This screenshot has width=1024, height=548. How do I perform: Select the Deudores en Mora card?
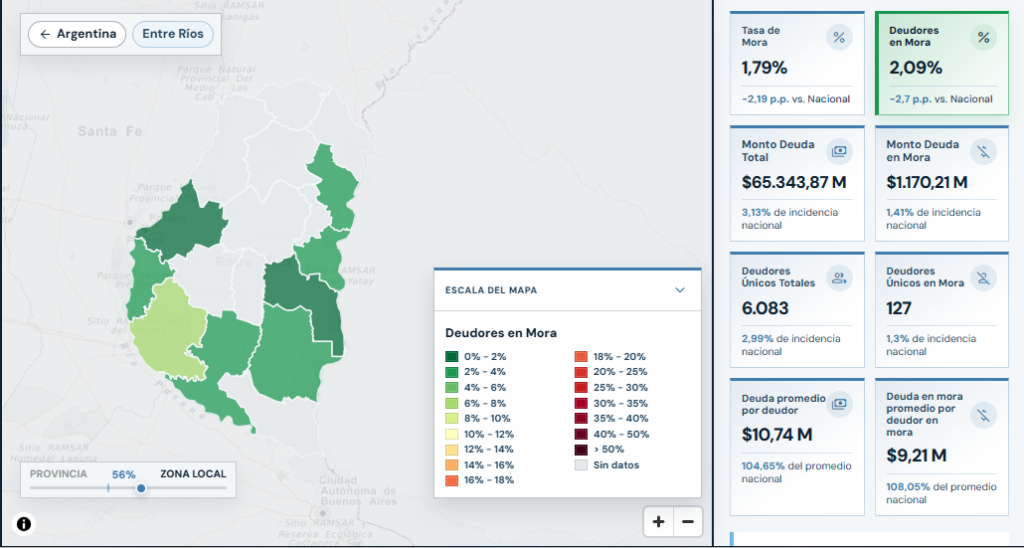[x=942, y=63]
